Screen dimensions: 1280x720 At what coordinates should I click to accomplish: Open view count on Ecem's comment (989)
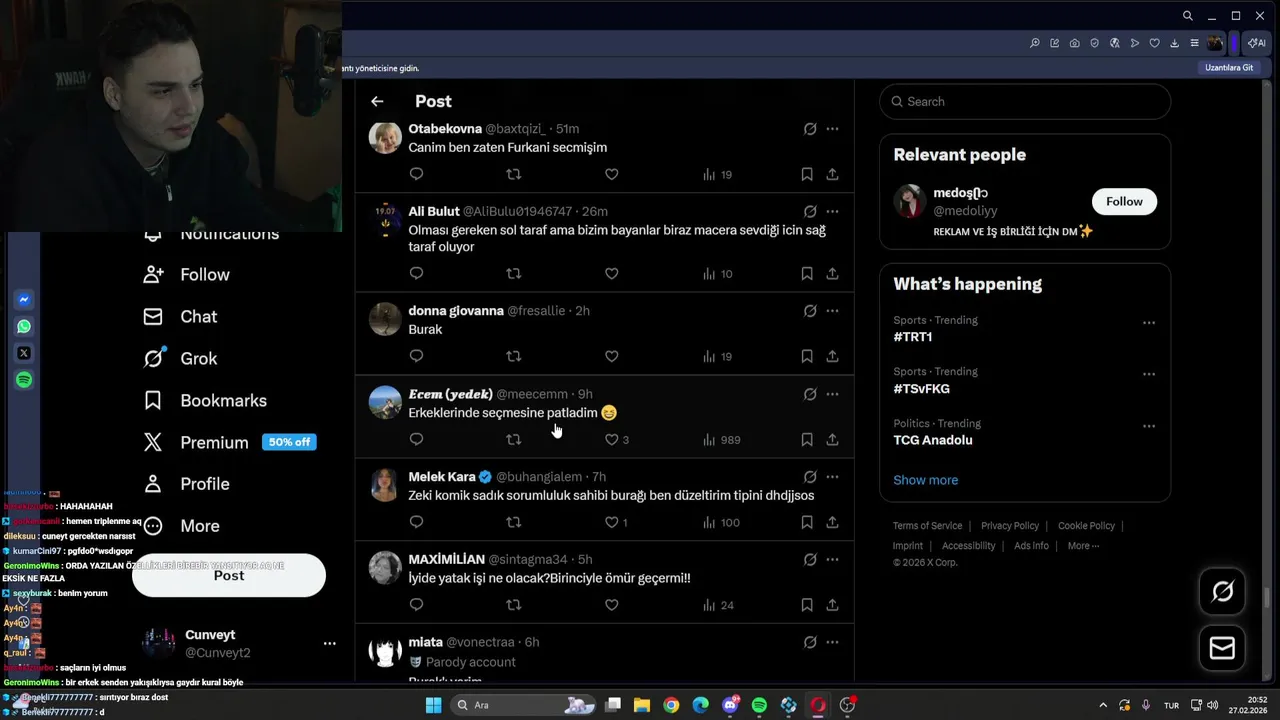tap(721, 439)
